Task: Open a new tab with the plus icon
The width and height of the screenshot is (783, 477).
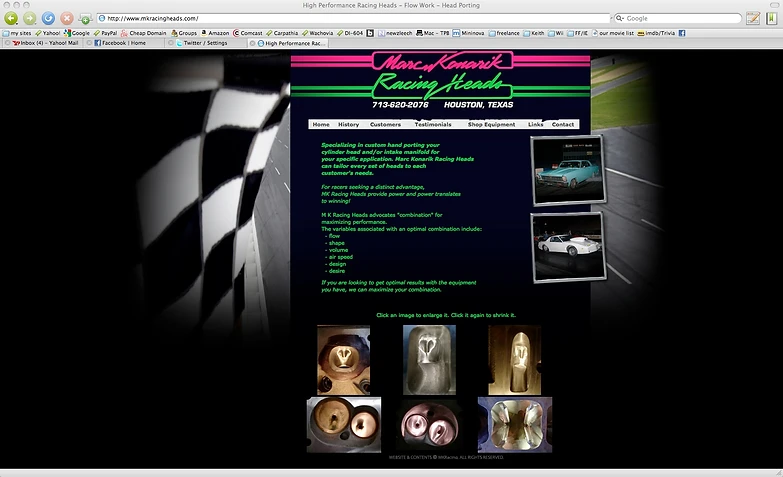Action: point(85,19)
